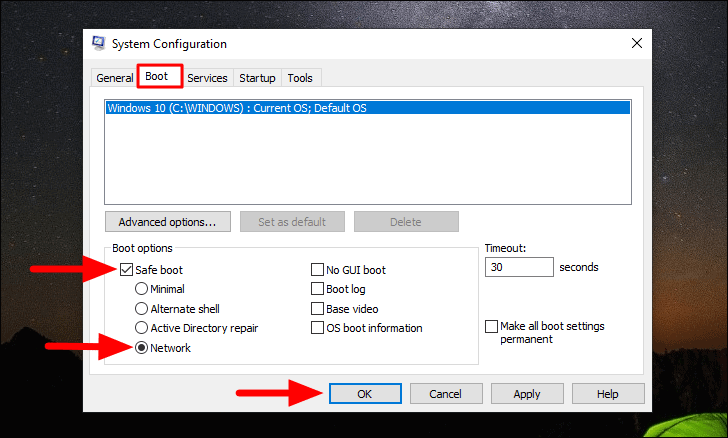
Task: Select Active Directory repair option
Action: [x=141, y=328]
